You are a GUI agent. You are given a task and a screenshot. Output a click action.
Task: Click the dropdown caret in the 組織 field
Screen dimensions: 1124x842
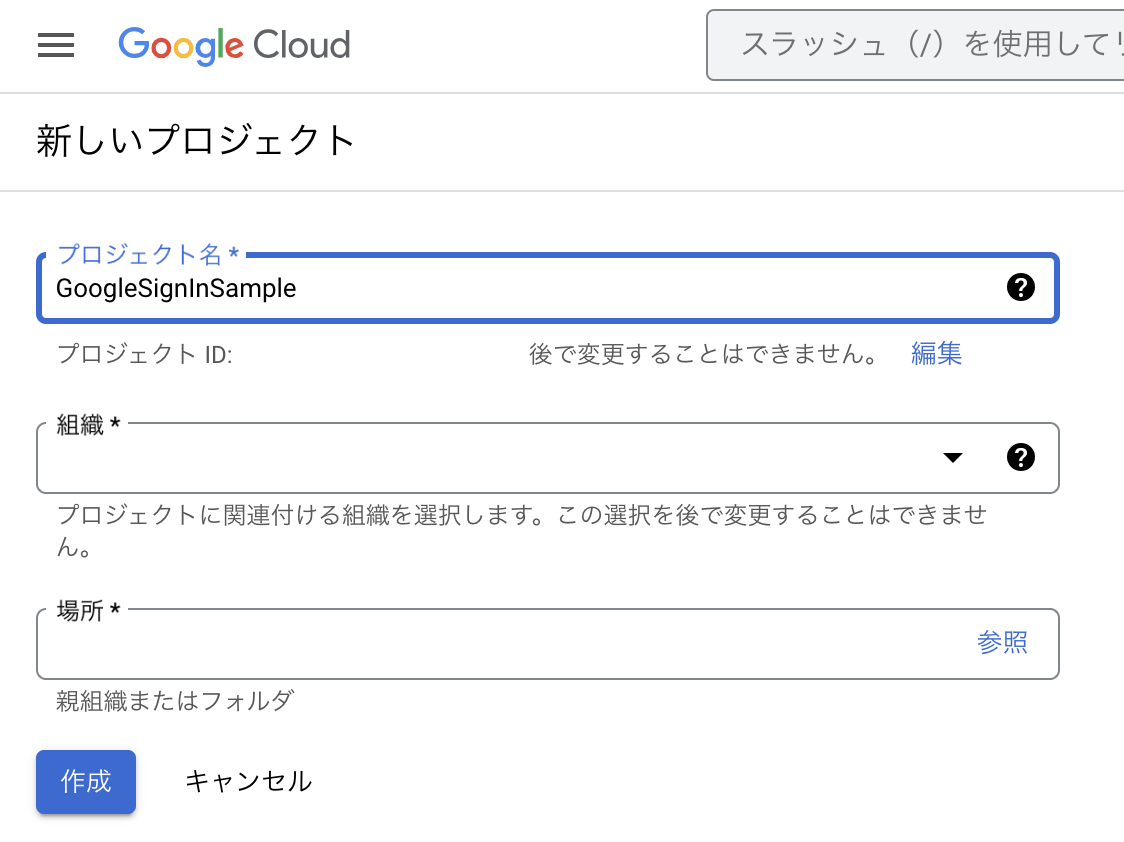click(953, 457)
